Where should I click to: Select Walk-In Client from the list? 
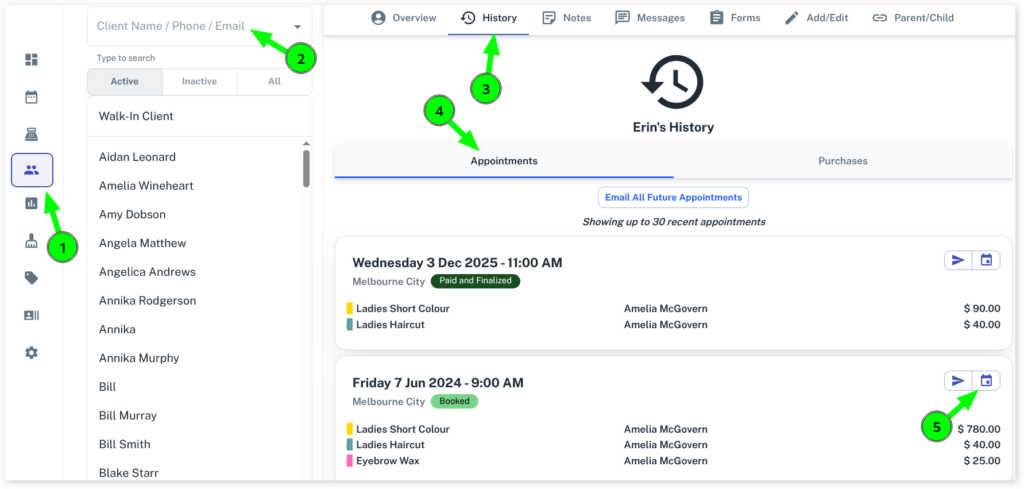(x=136, y=116)
